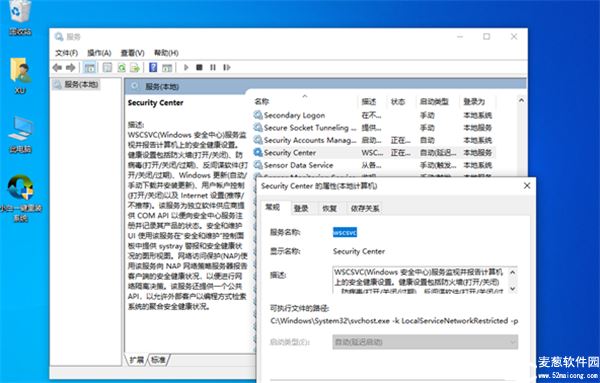Open the 文件(F) menu
This screenshot has height=383, width=600.
[x=67, y=53]
